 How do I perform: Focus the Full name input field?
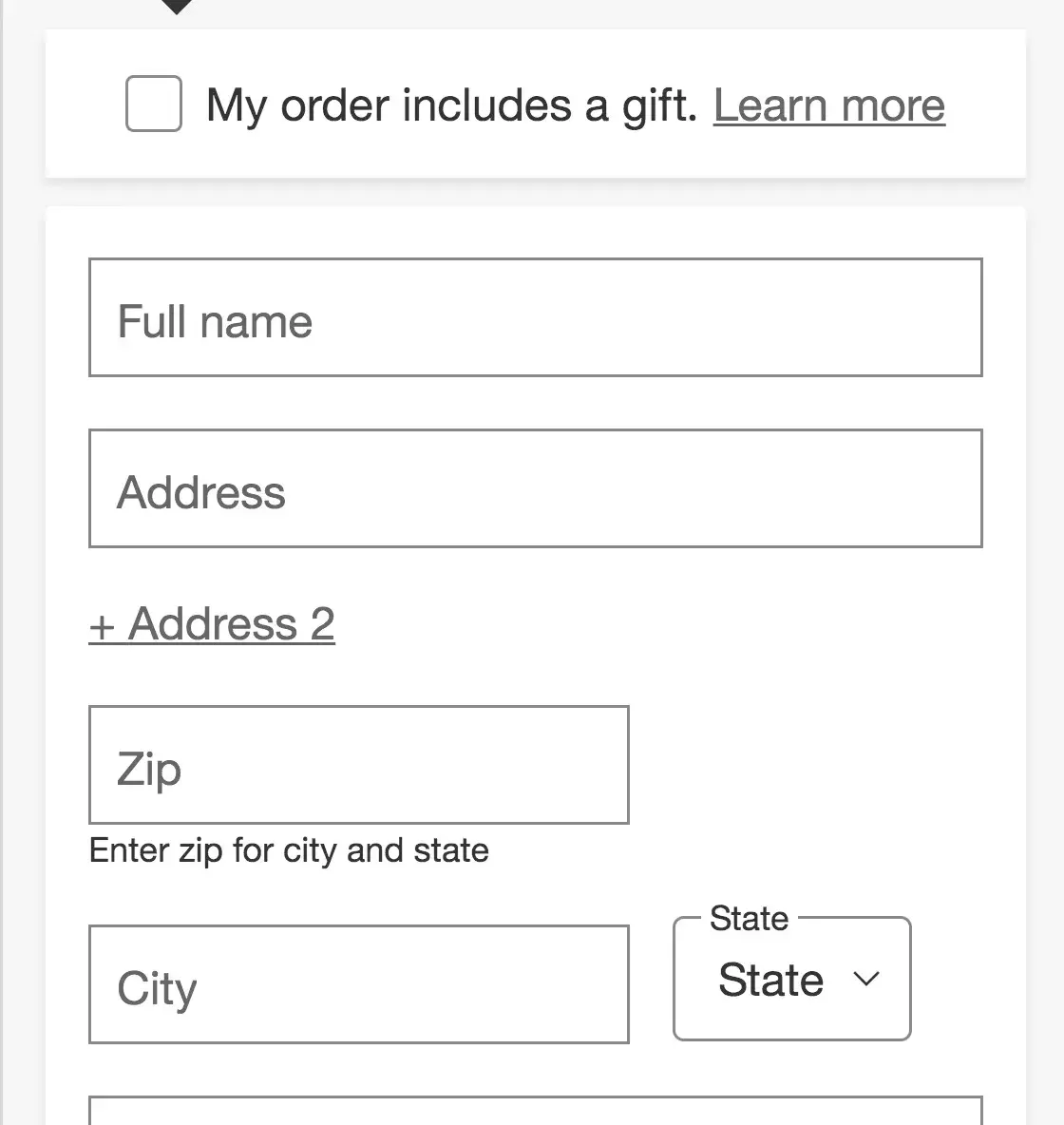click(x=535, y=317)
